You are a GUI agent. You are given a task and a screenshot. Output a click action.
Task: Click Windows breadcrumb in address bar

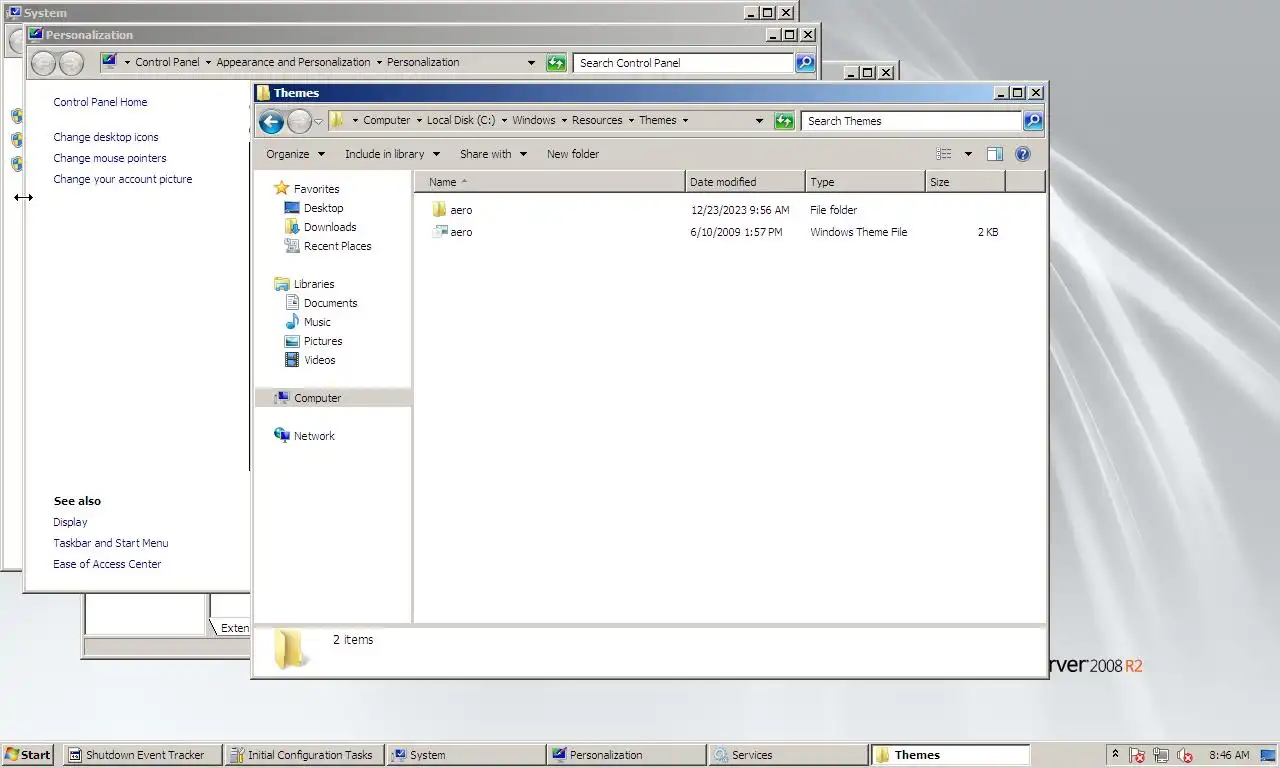[x=534, y=120]
